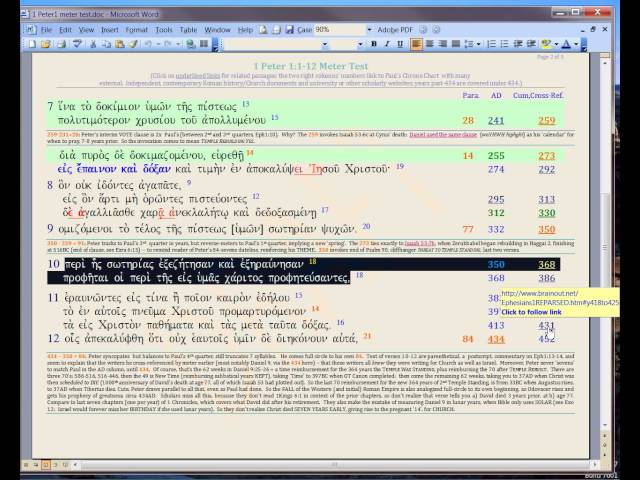Open the 'Daniel used the same clause' link
The height and width of the screenshot is (480, 640).
coord(443,135)
